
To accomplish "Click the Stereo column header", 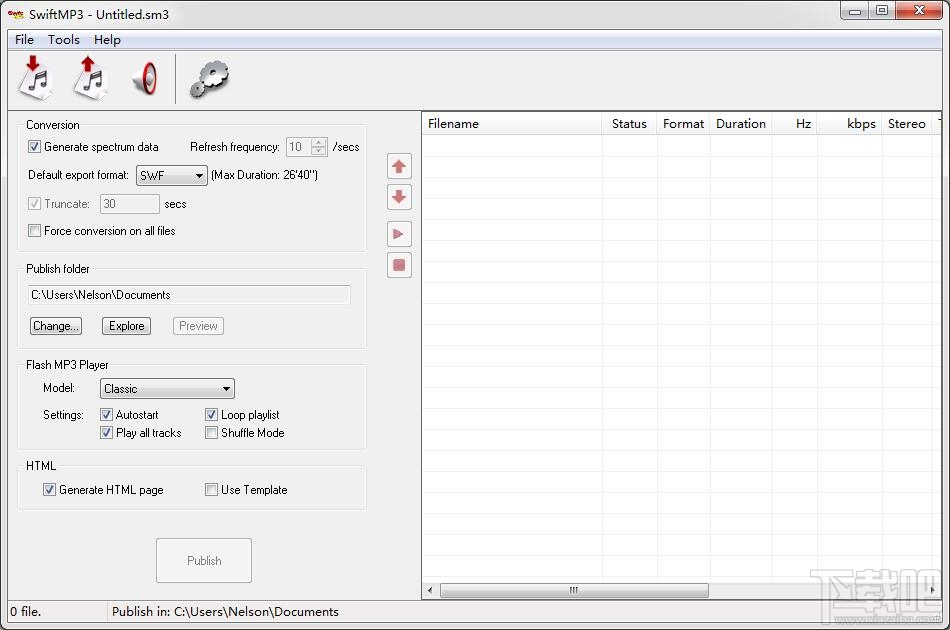I will (x=907, y=124).
